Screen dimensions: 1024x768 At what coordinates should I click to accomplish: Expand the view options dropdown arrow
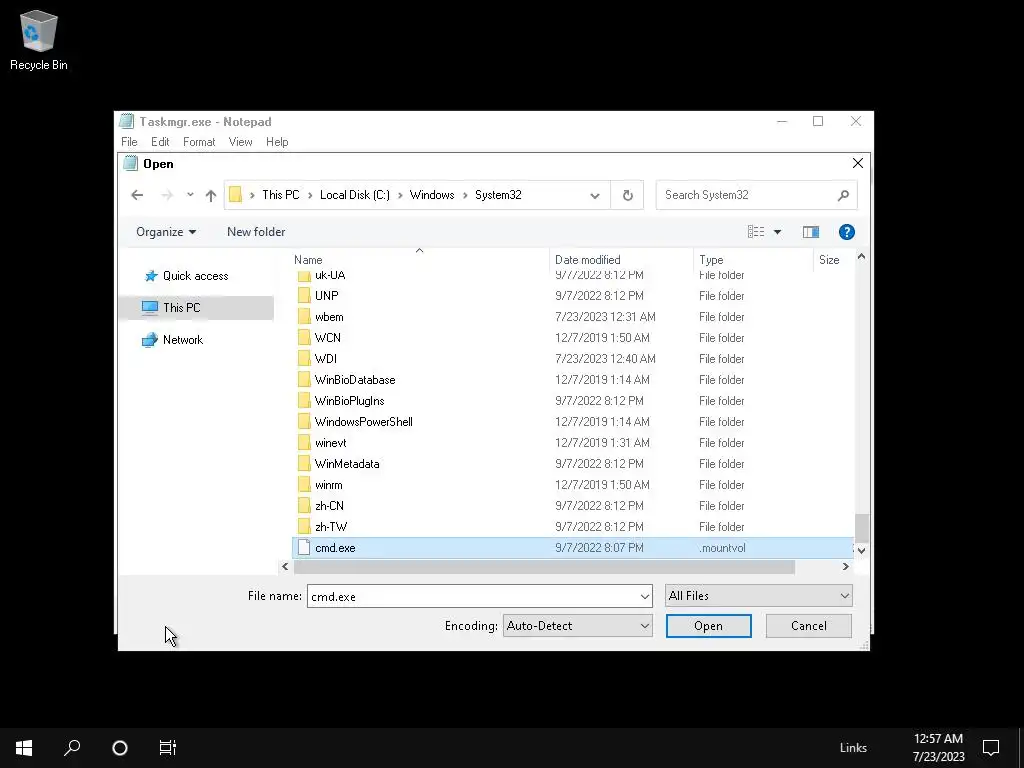click(x=777, y=232)
